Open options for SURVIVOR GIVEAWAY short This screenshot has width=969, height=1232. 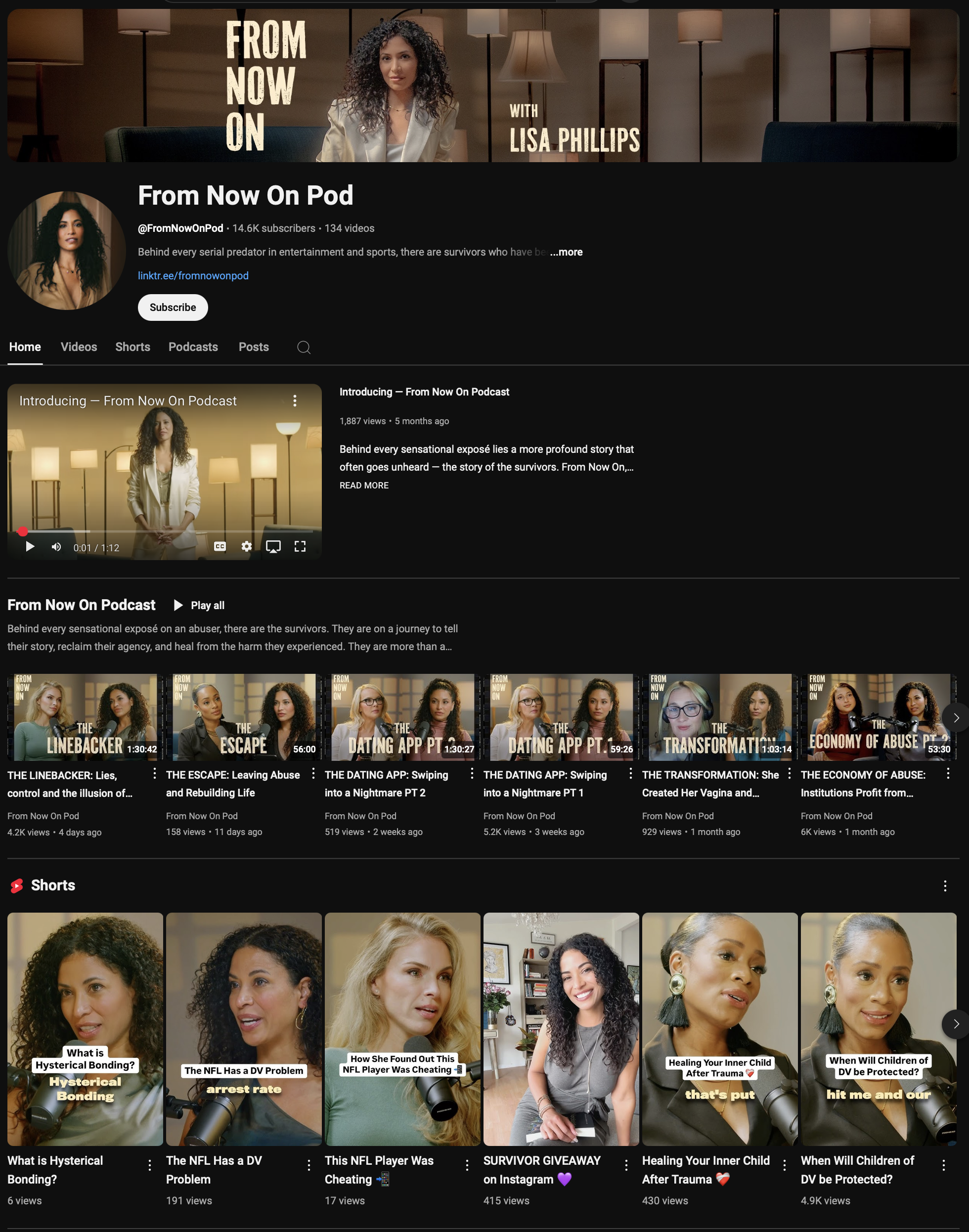[x=626, y=1165]
